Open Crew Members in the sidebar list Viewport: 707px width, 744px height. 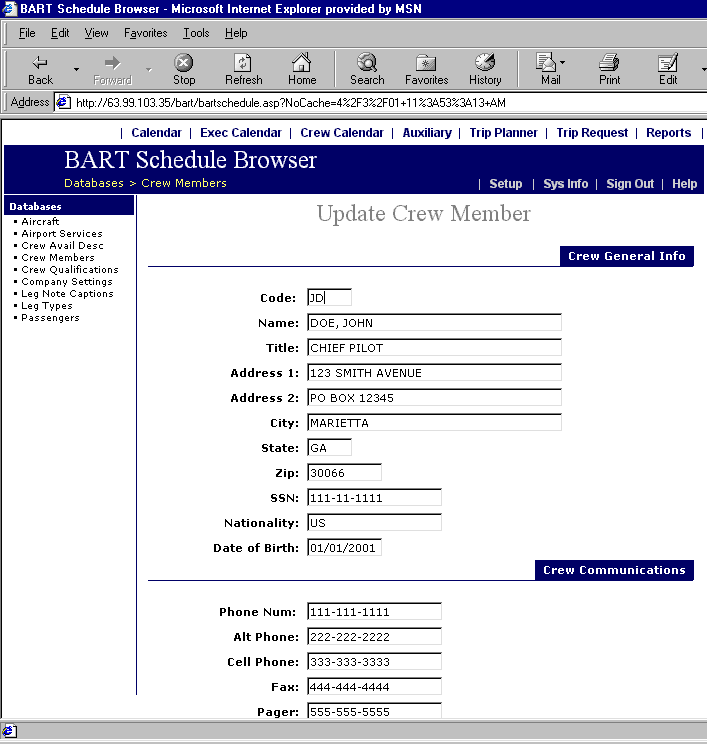tap(58, 258)
